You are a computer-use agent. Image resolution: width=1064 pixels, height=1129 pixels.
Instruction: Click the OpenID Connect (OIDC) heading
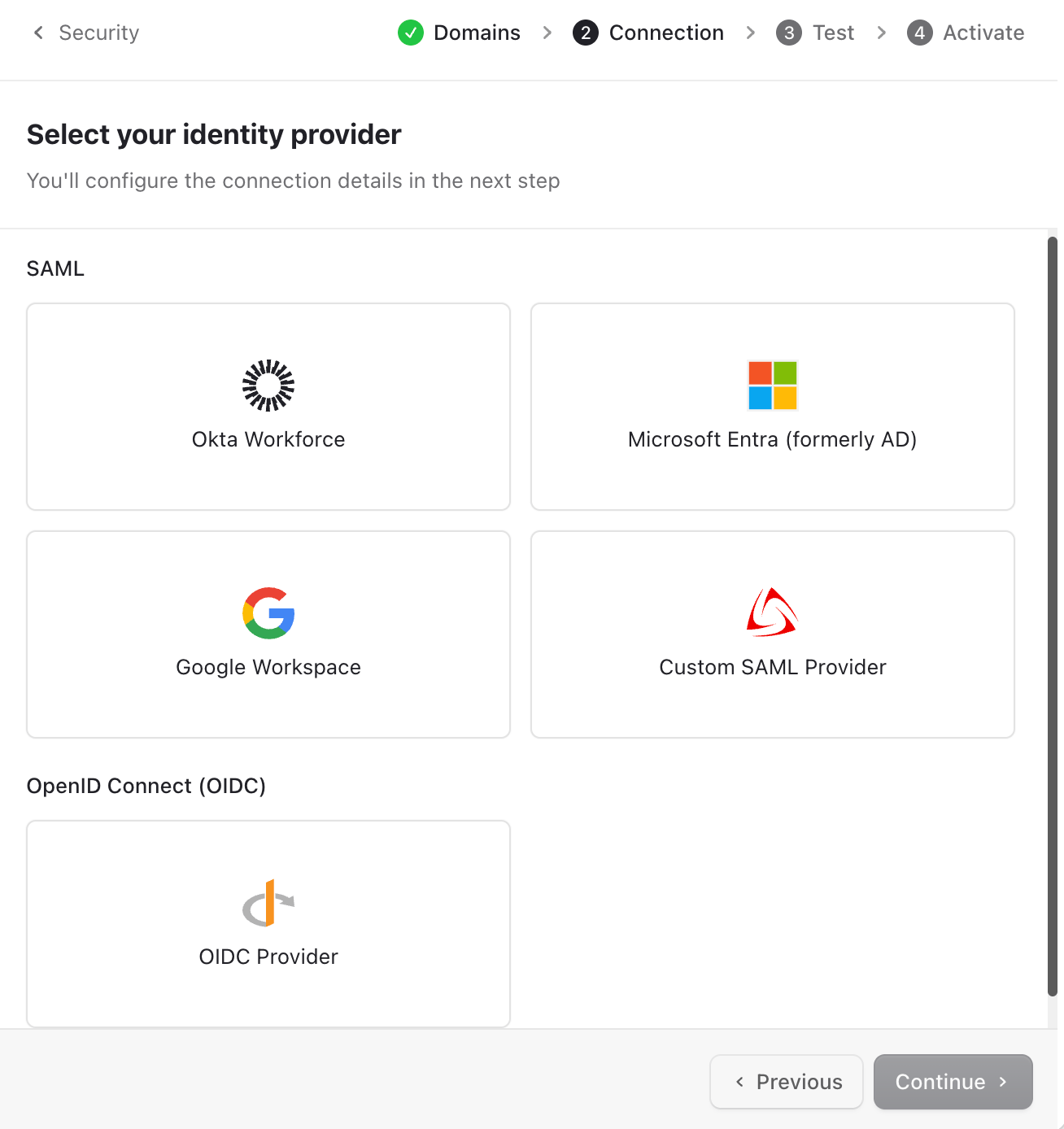(146, 786)
